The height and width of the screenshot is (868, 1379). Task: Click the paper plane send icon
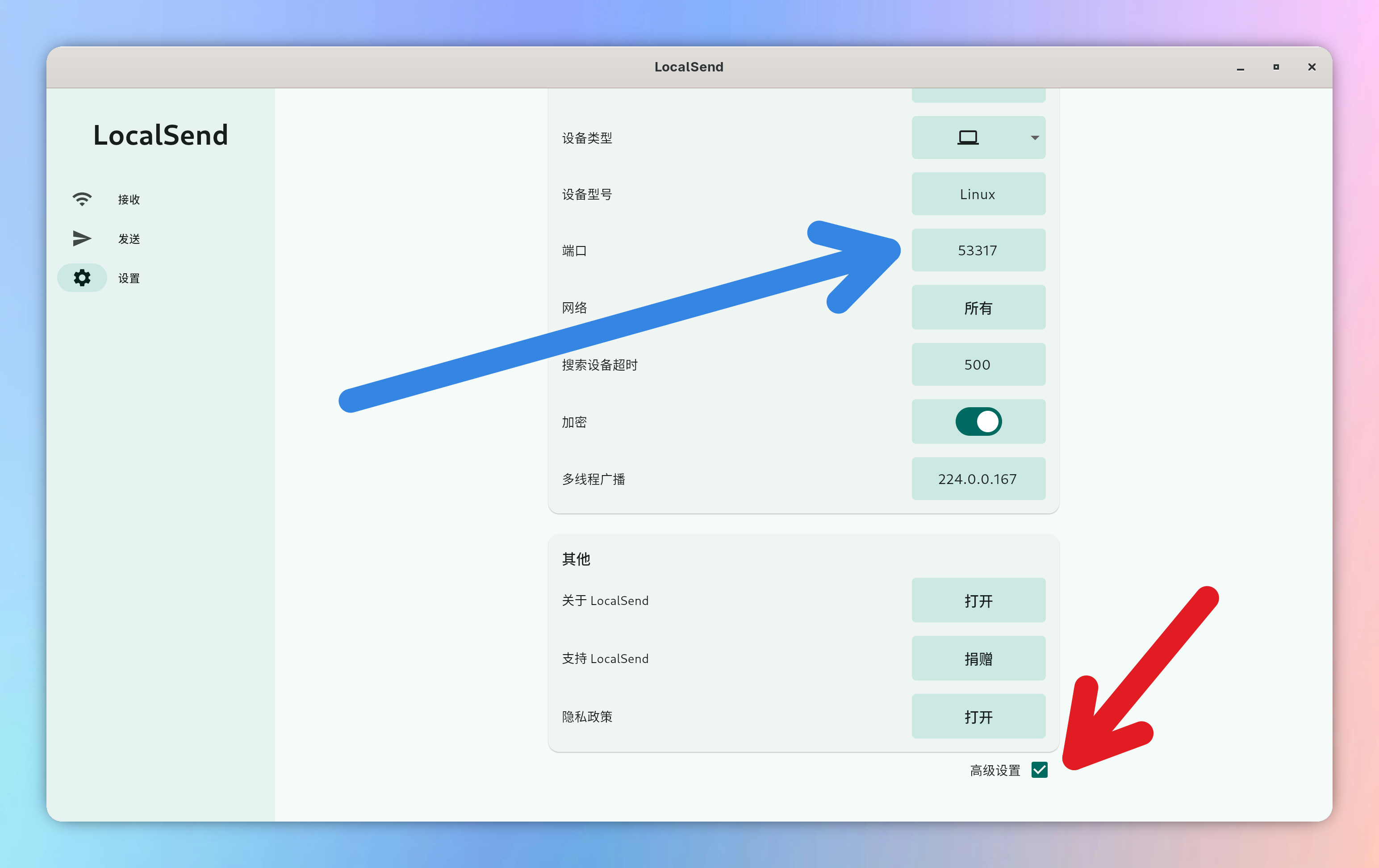click(82, 238)
